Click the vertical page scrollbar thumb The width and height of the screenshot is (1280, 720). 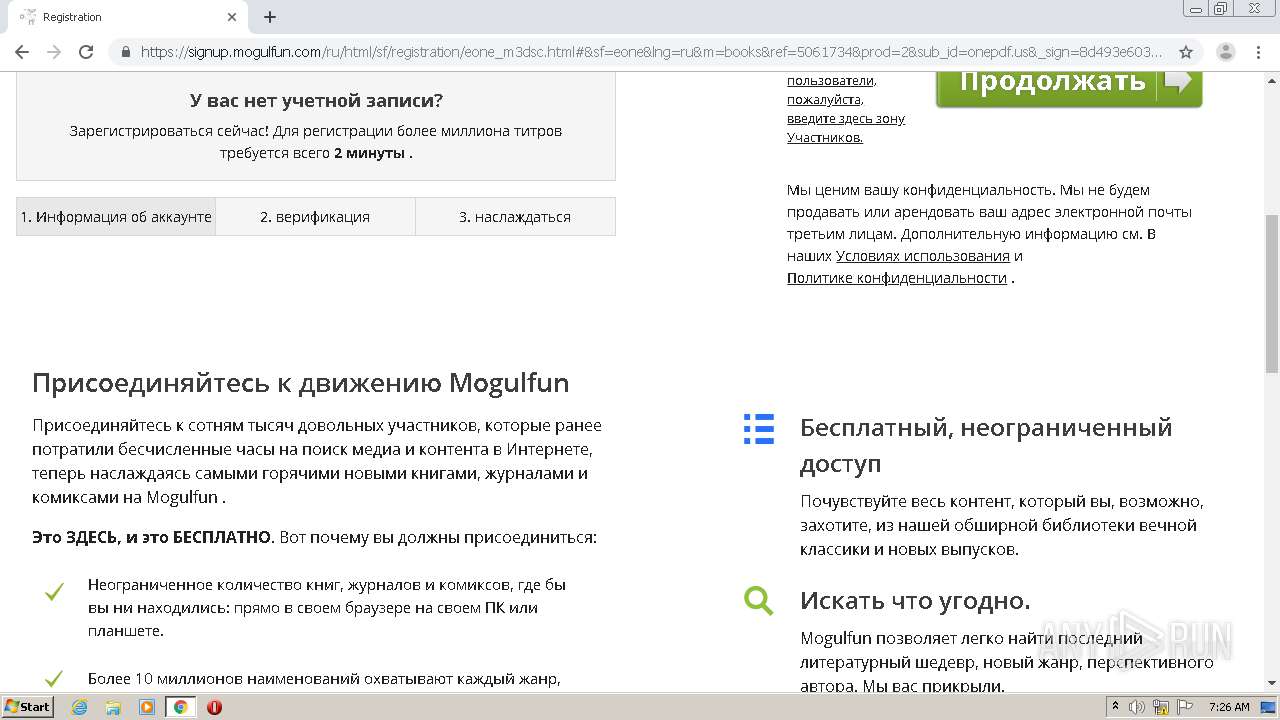click(x=1272, y=293)
